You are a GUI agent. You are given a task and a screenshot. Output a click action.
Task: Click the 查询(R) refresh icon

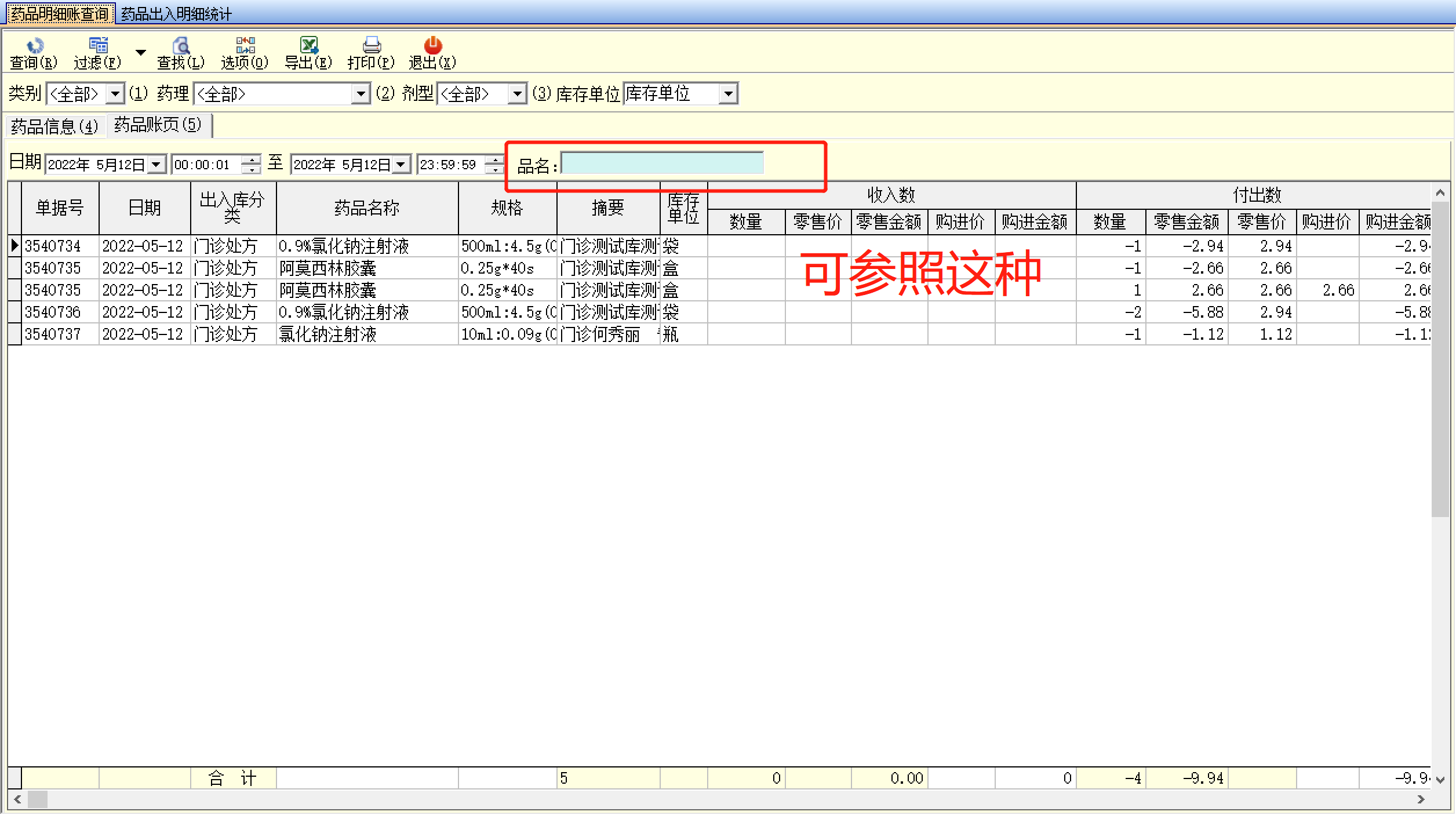click(x=35, y=45)
